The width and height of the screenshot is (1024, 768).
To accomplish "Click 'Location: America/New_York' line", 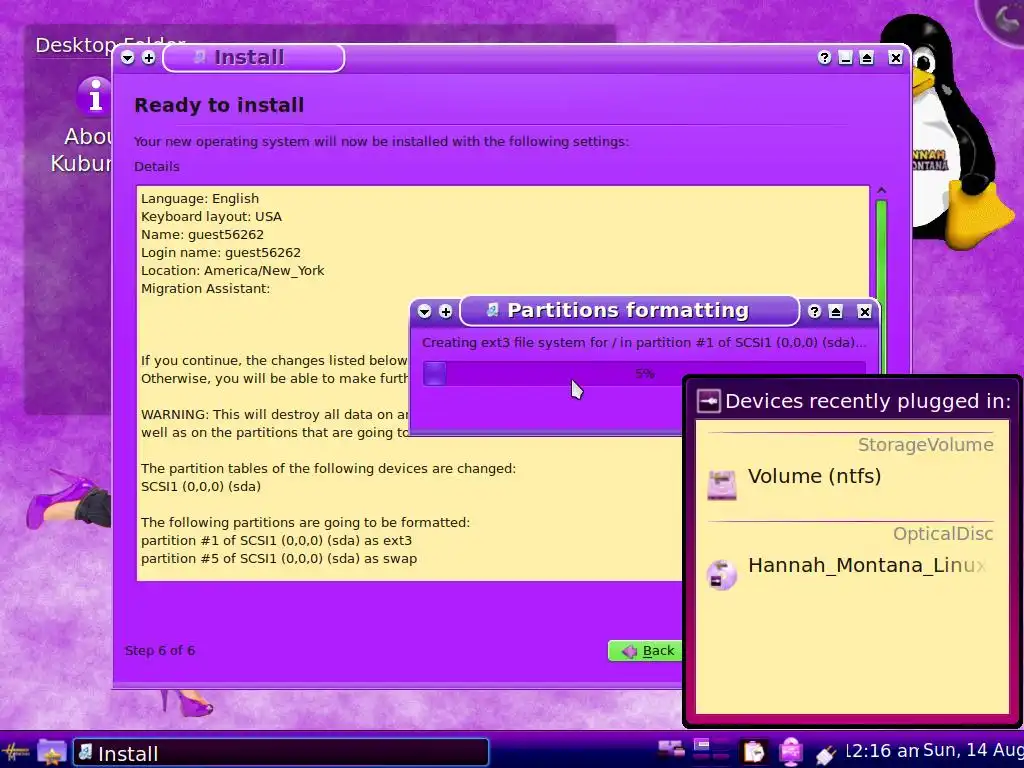I will [x=232, y=270].
